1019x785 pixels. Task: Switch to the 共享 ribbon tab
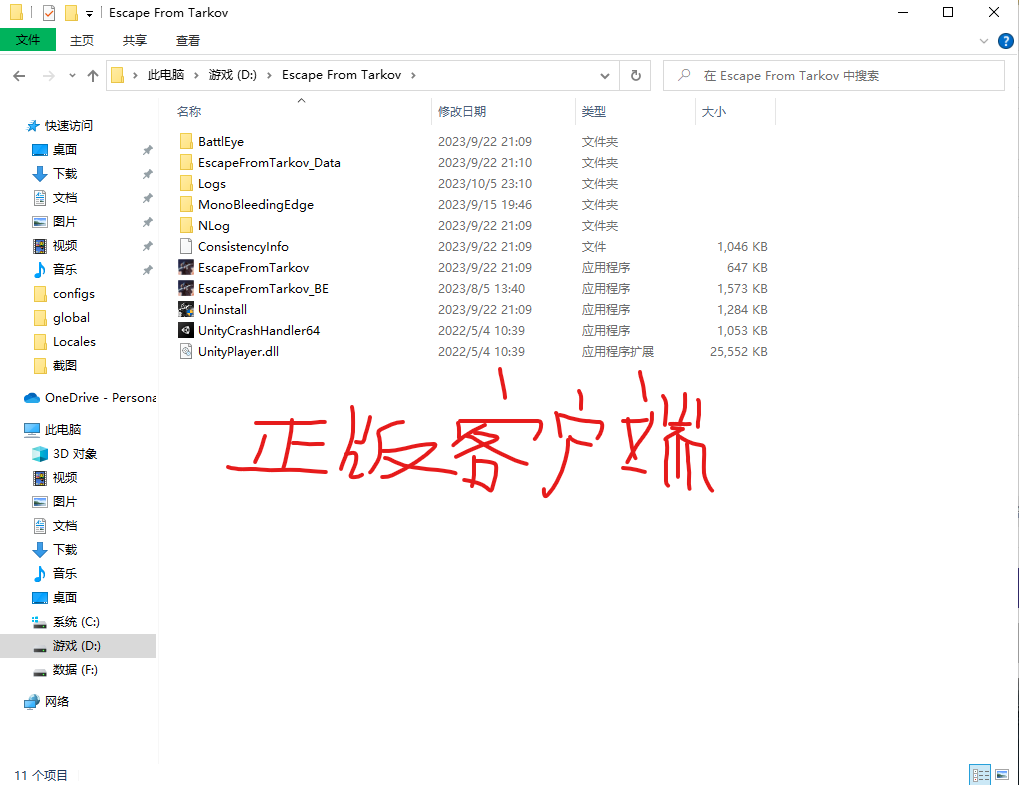135,40
